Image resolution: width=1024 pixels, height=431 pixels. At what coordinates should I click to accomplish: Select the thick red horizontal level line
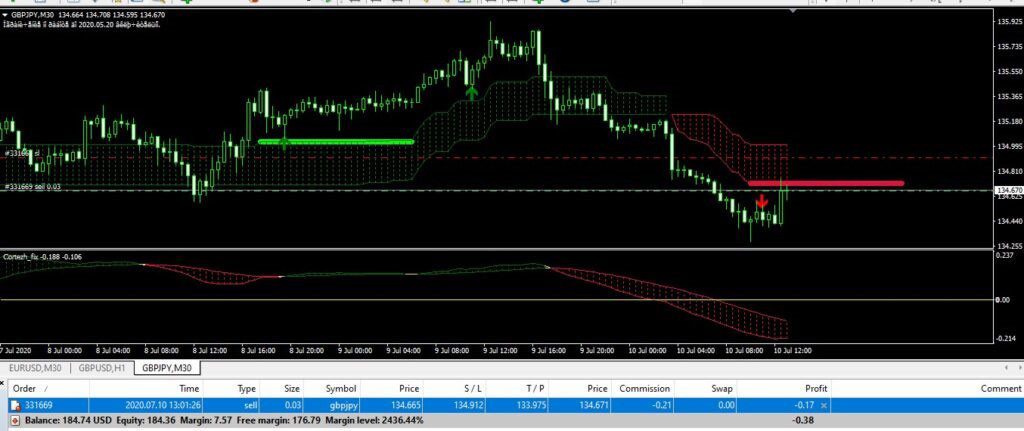(826, 184)
